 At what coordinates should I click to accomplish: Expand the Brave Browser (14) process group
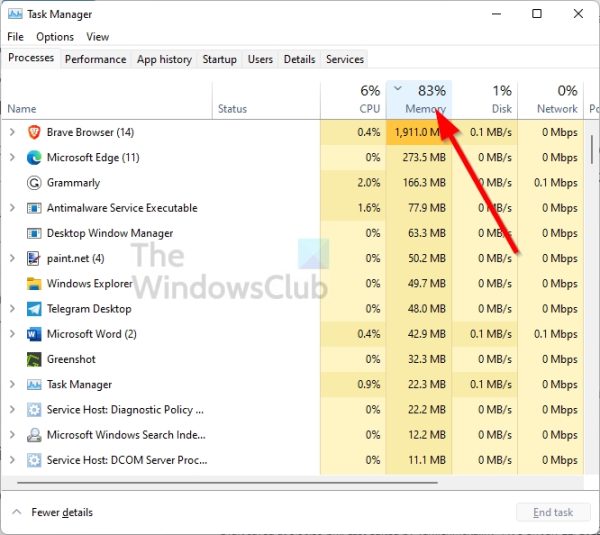(12, 132)
